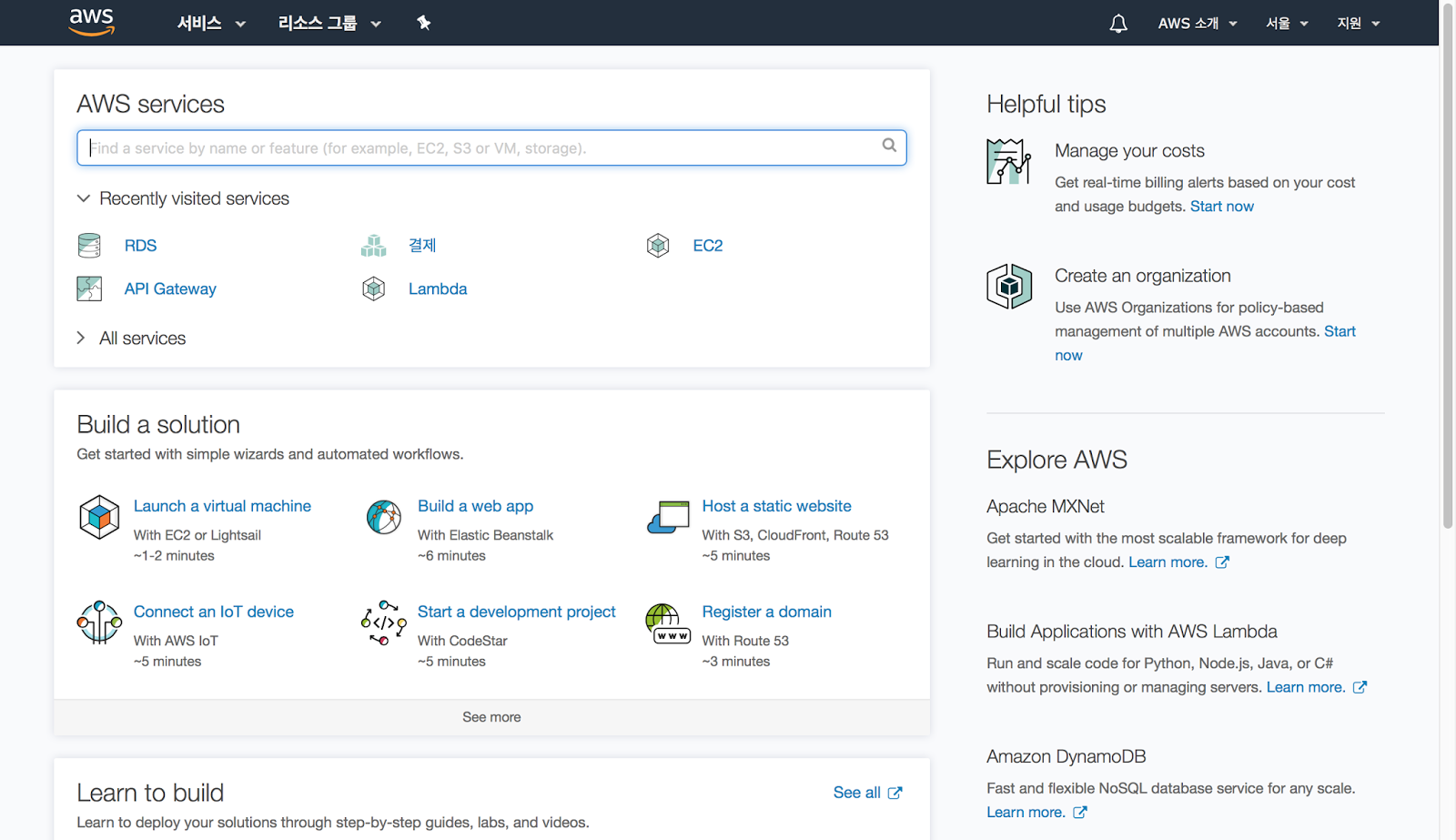The height and width of the screenshot is (840, 1456).
Task: Click the Connect an IoT device icon
Action: click(x=99, y=622)
